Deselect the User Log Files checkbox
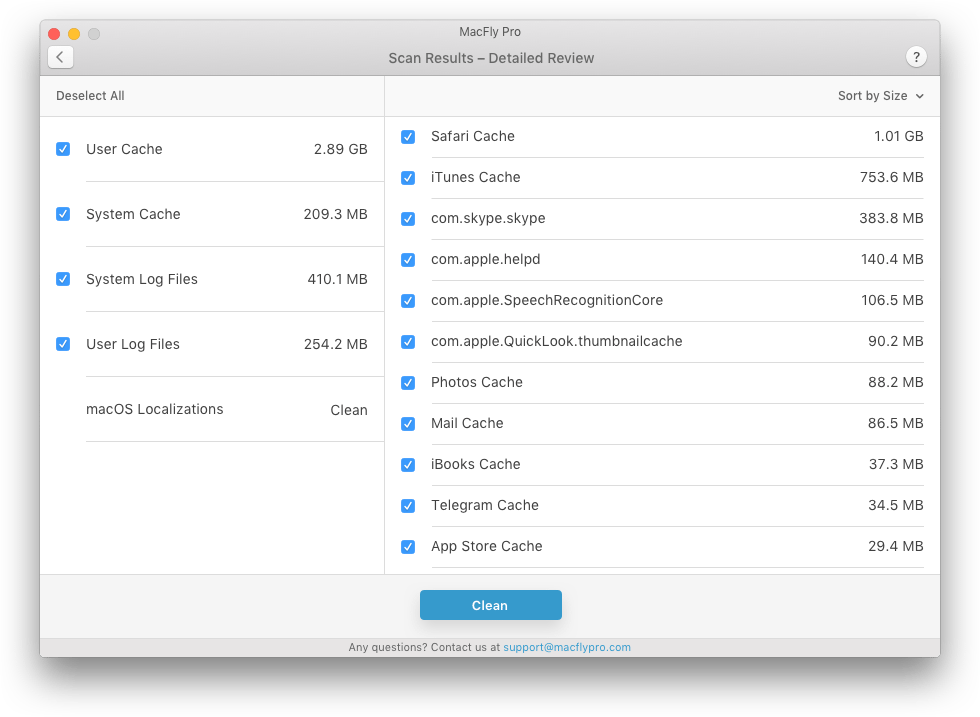 pyautogui.click(x=63, y=344)
